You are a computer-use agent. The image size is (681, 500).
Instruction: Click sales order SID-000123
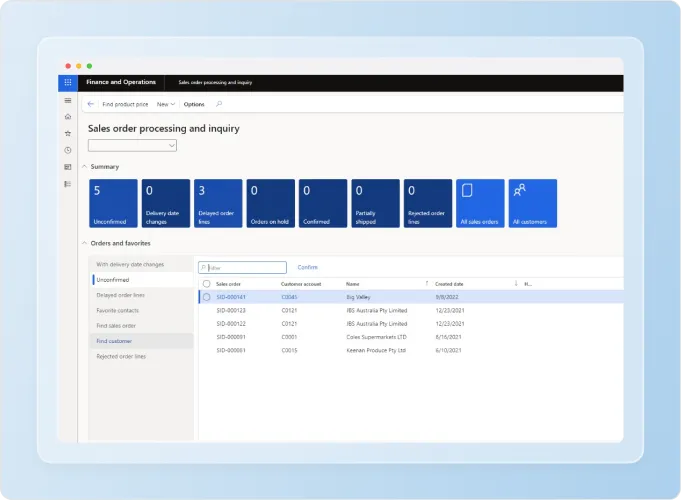pos(231,311)
